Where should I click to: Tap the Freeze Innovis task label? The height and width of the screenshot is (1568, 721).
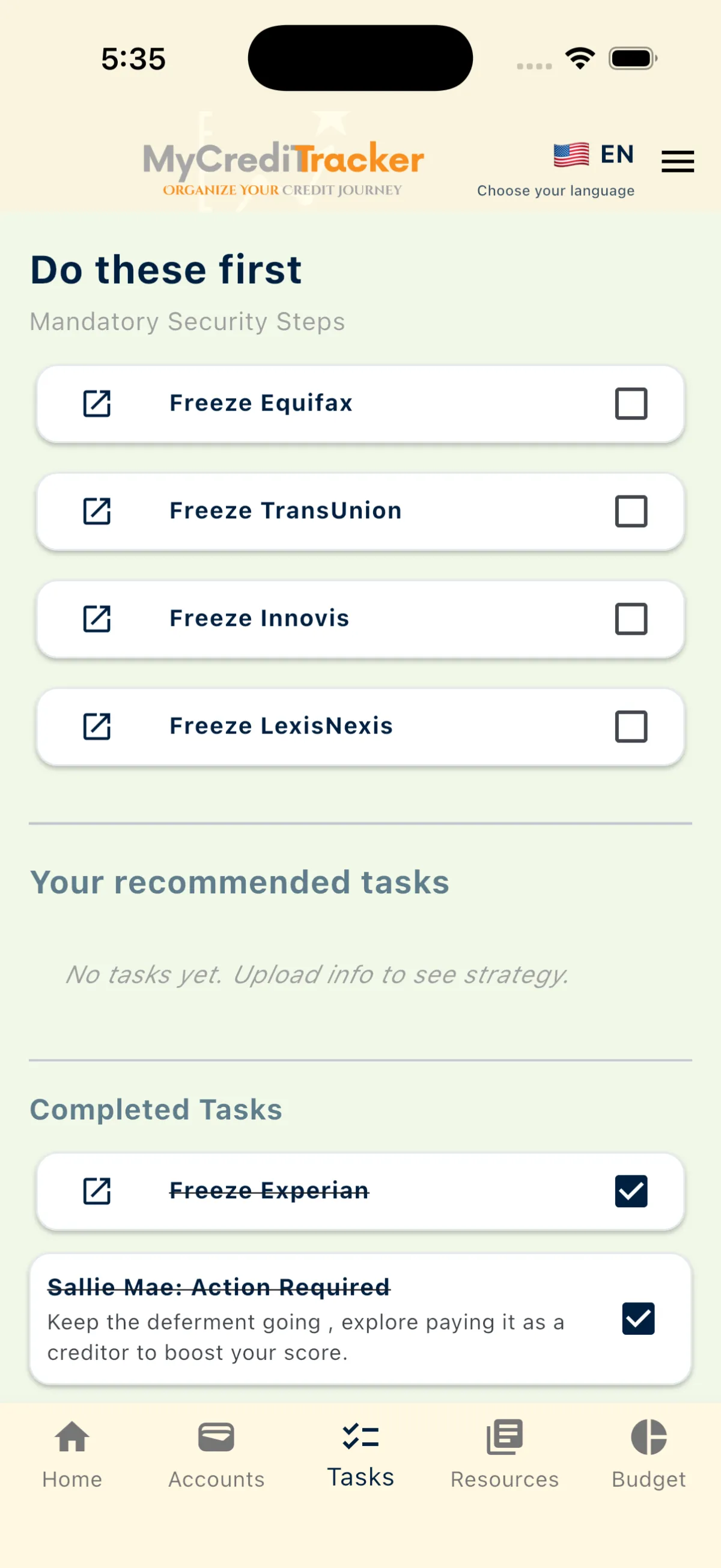pos(259,619)
